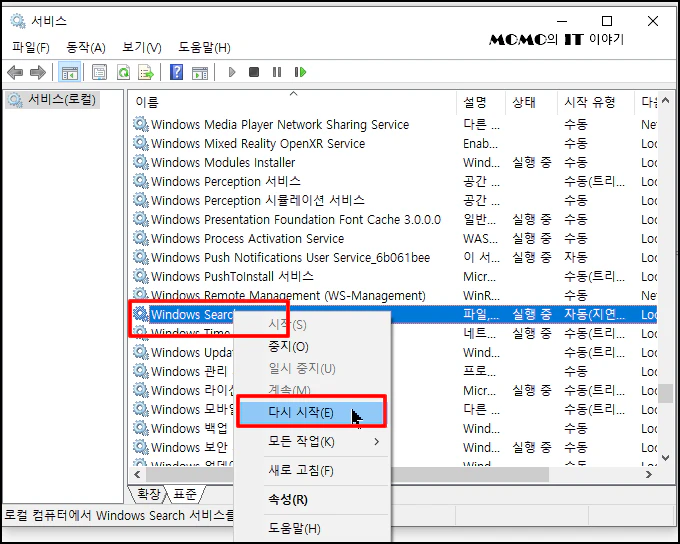680x544 pixels.
Task: Maximize the 서비스 window
Action: (607, 21)
